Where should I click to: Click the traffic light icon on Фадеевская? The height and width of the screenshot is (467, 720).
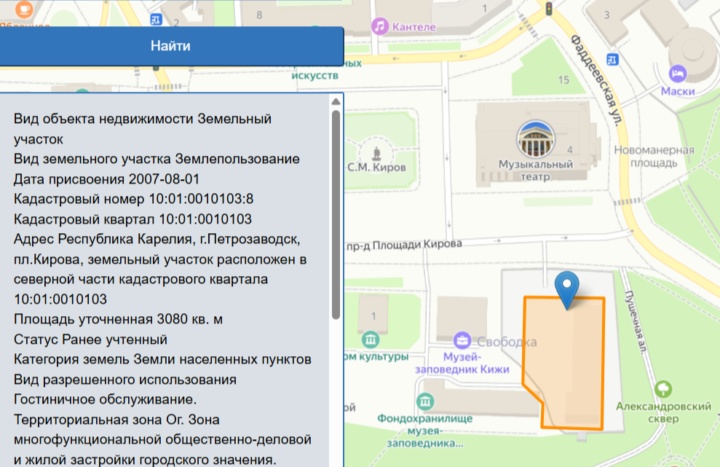pos(548,8)
